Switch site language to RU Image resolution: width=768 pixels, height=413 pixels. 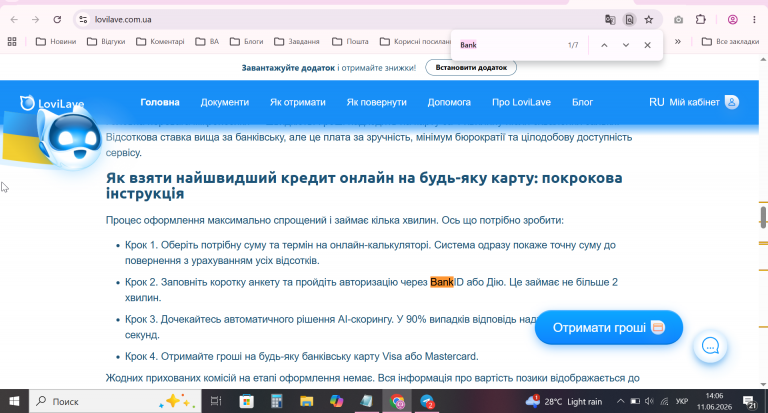pyautogui.click(x=656, y=102)
